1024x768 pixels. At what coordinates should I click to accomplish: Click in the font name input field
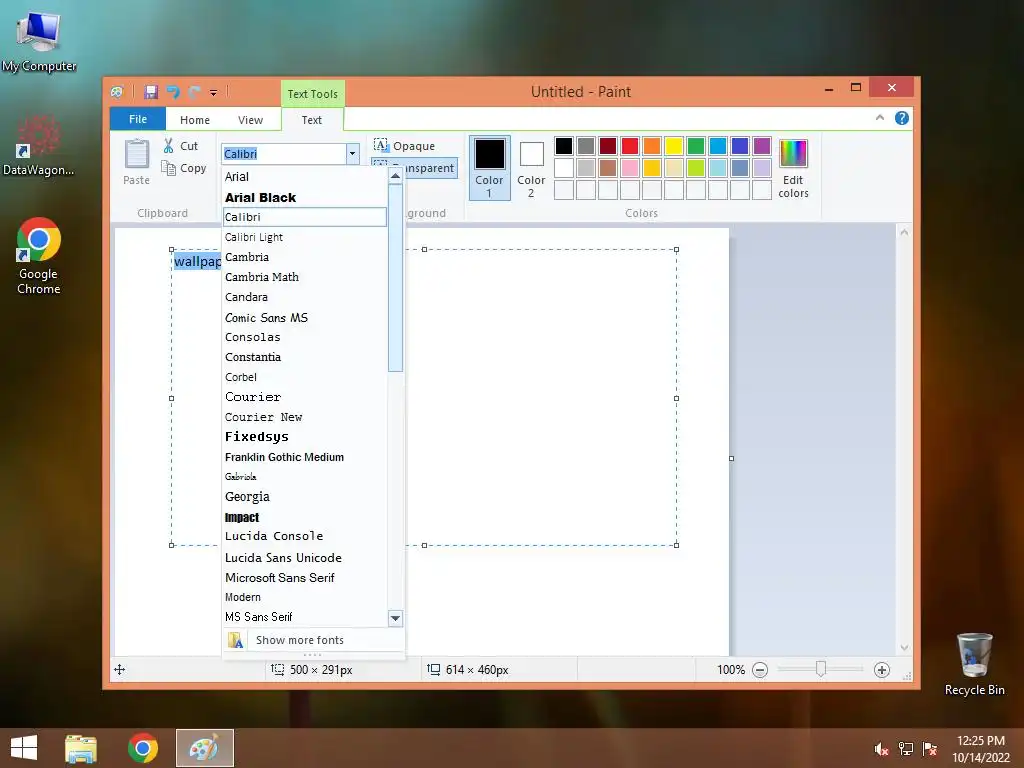pyautogui.click(x=284, y=154)
